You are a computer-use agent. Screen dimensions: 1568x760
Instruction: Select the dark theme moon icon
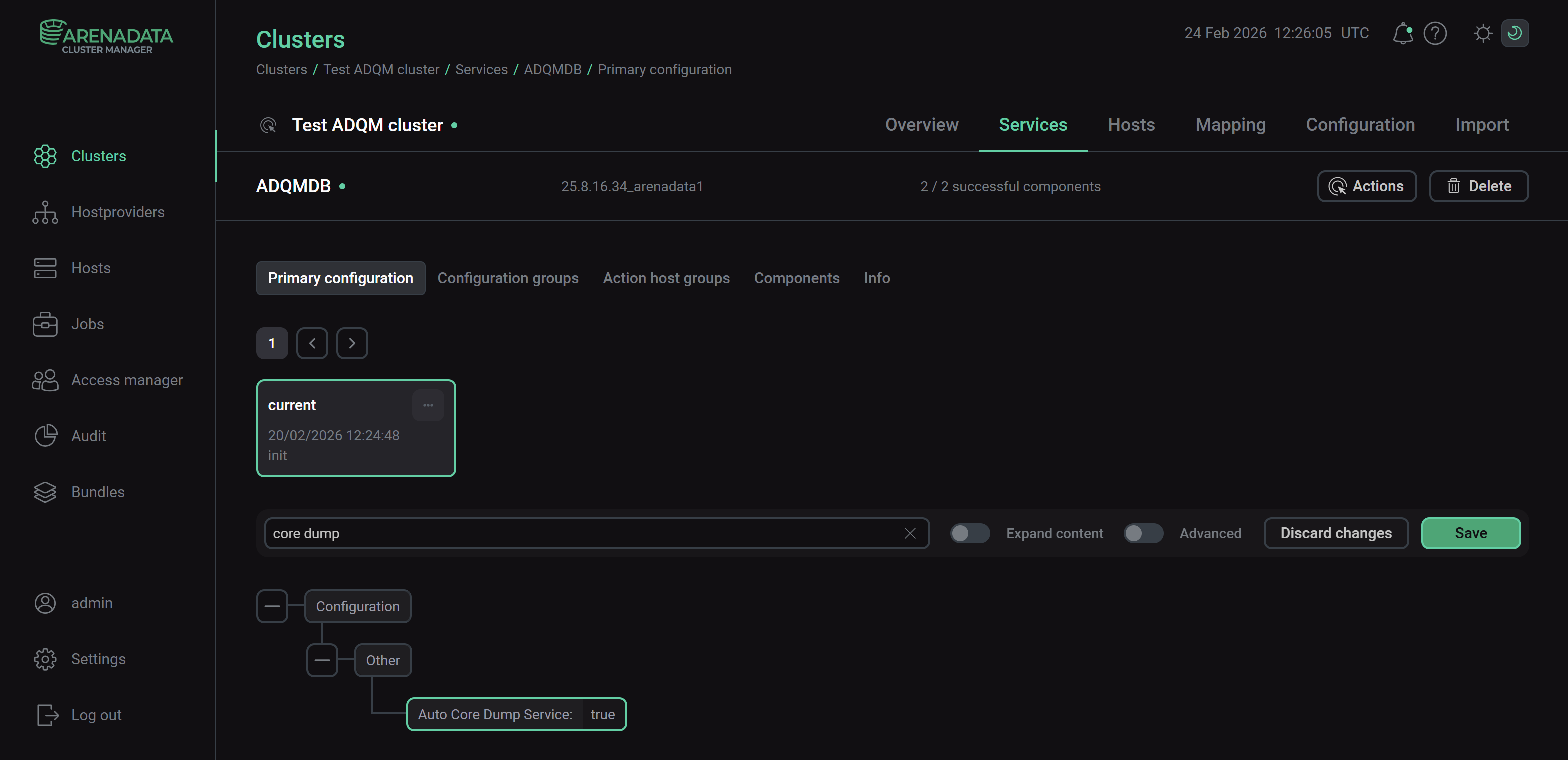coord(1515,33)
